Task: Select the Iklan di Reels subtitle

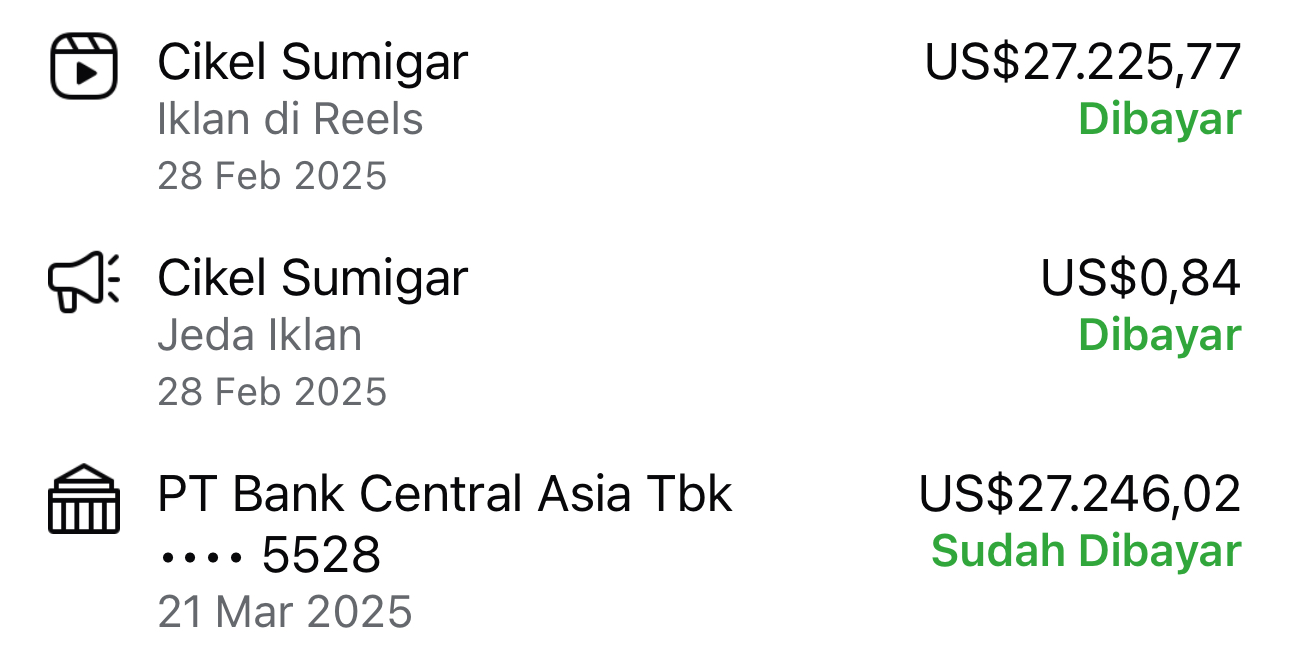Action: point(290,120)
